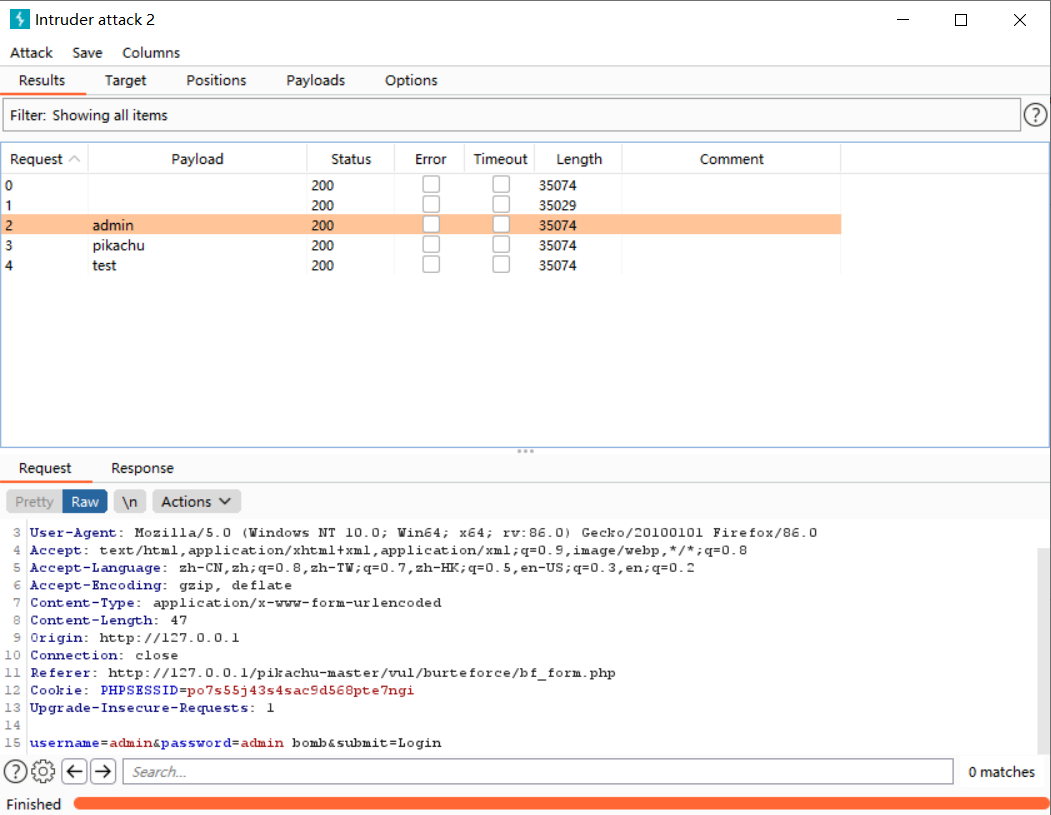Select the row with length 35029

coord(421,205)
